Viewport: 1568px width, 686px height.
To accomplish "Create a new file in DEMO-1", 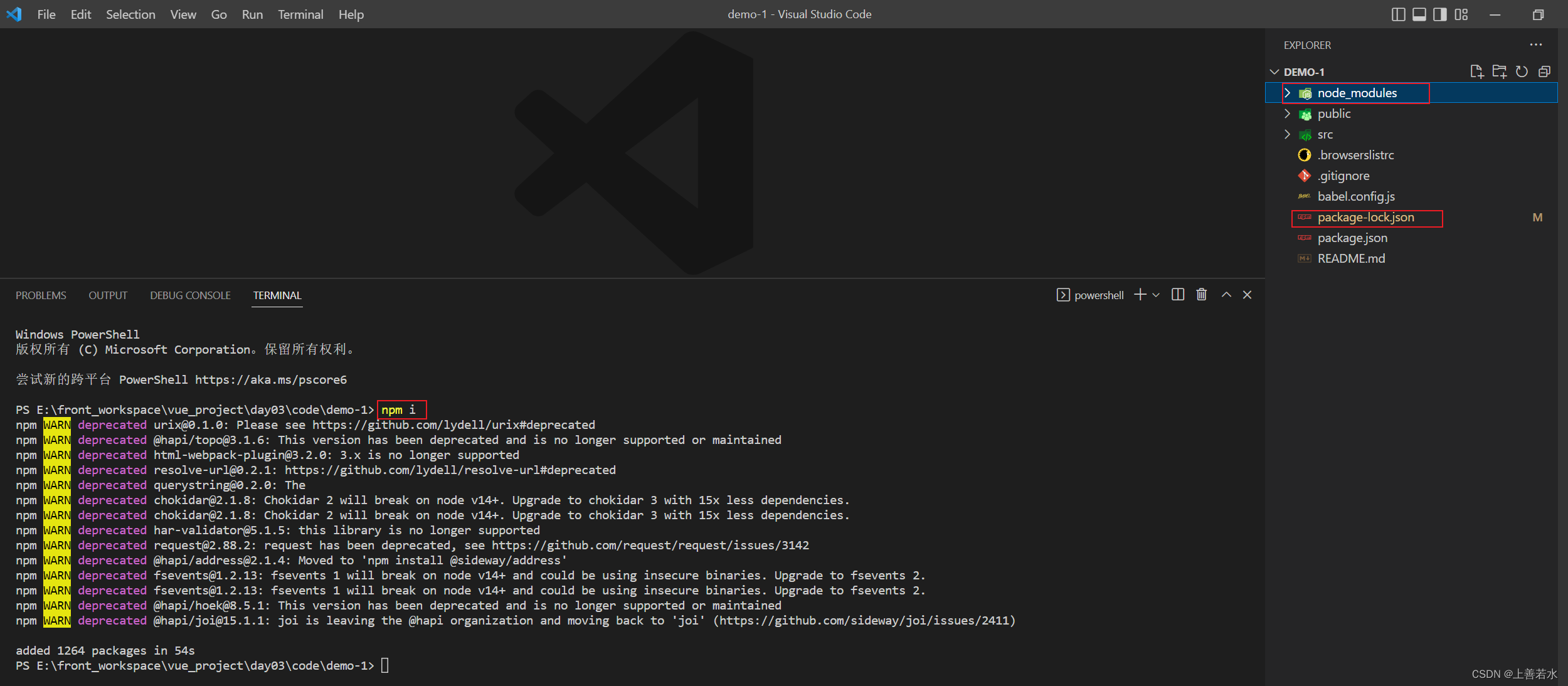I will (x=1477, y=71).
